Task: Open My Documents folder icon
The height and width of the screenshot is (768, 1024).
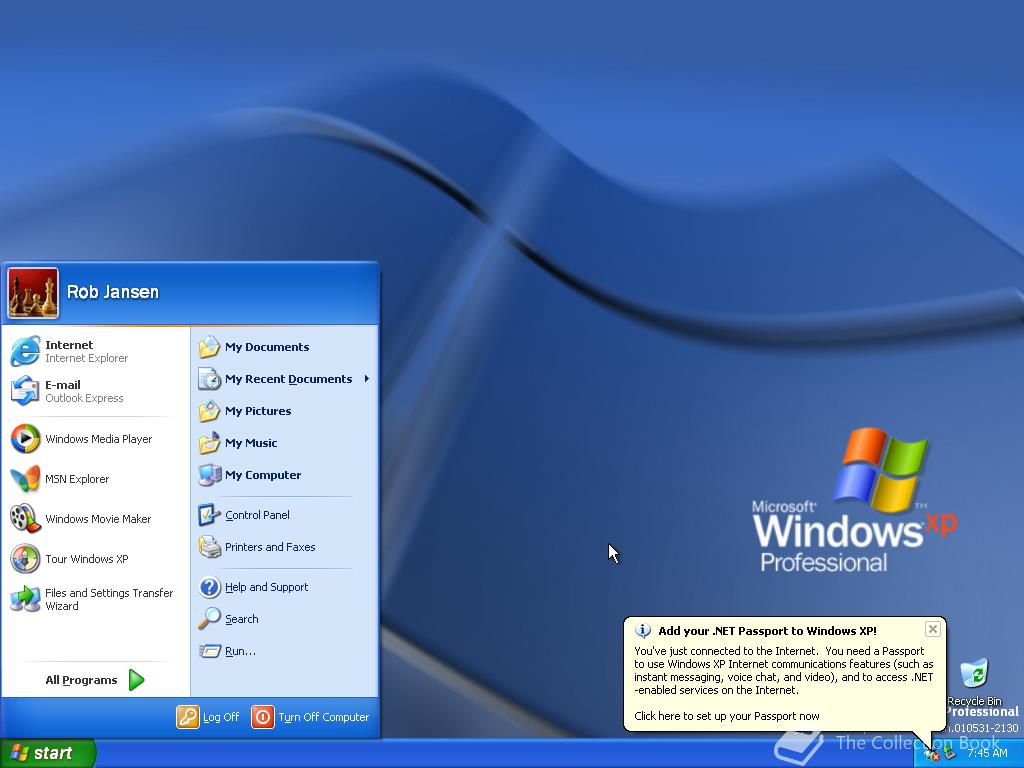Action: point(209,347)
